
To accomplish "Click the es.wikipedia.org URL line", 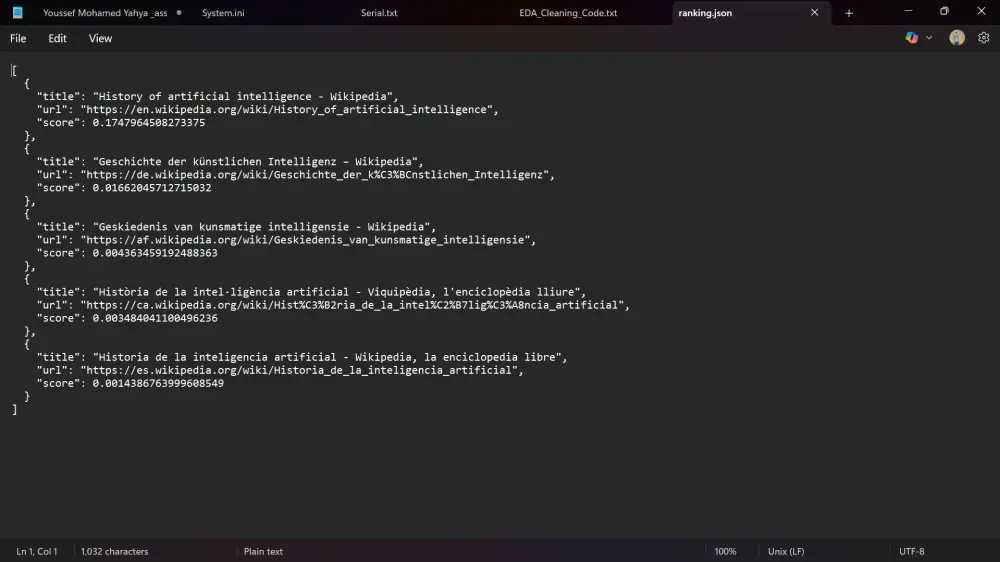I will tap(280, 370).
